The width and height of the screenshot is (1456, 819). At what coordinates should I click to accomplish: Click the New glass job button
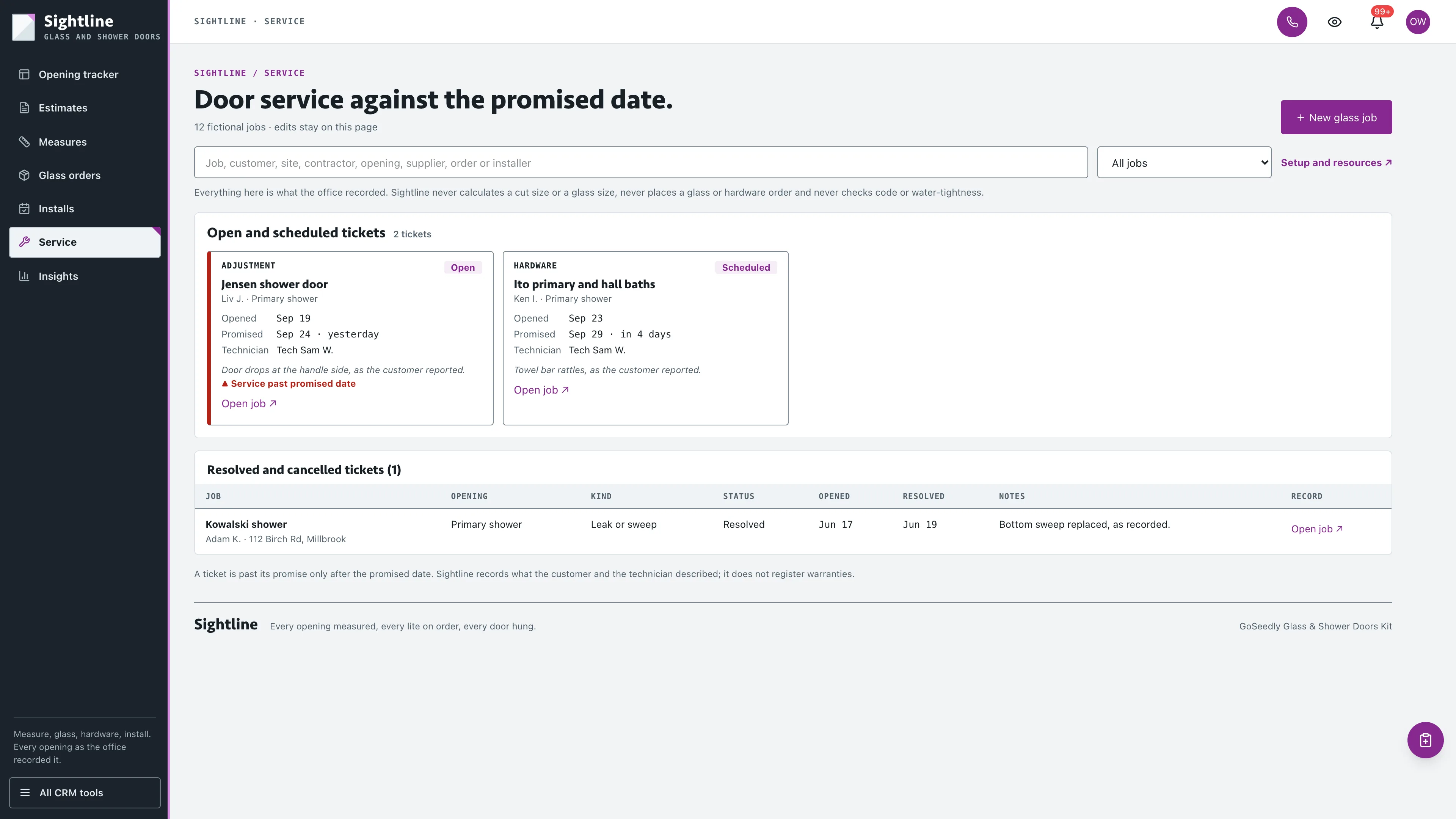[1336, 117]
